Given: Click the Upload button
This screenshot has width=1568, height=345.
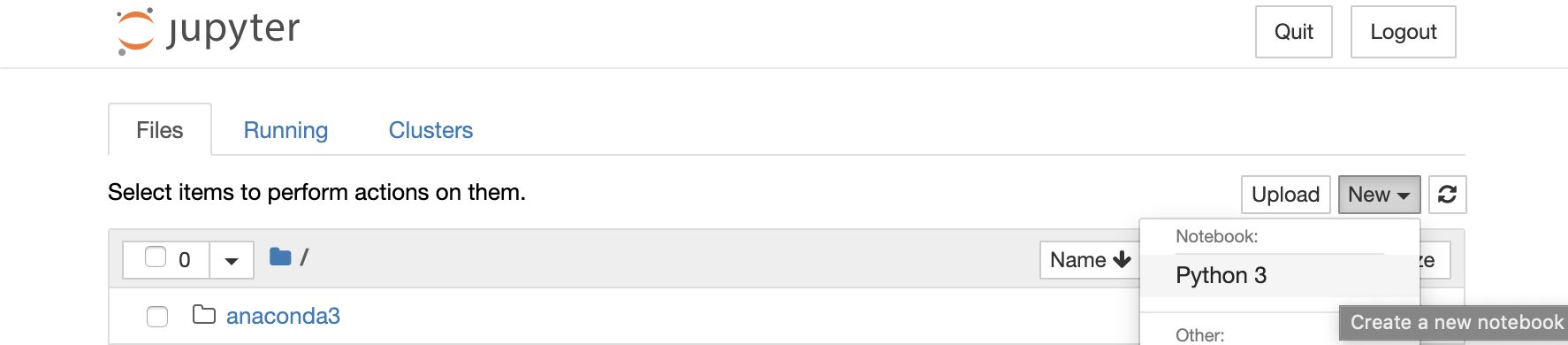Looking at the screenshot, I should coord(1286,195).
